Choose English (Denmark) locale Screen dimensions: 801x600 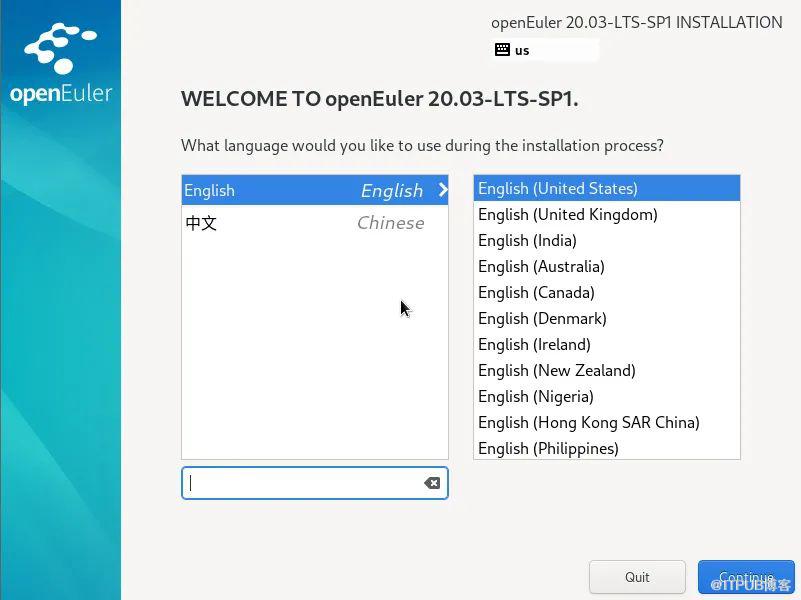pyautogui.click(x=607, y=319)
